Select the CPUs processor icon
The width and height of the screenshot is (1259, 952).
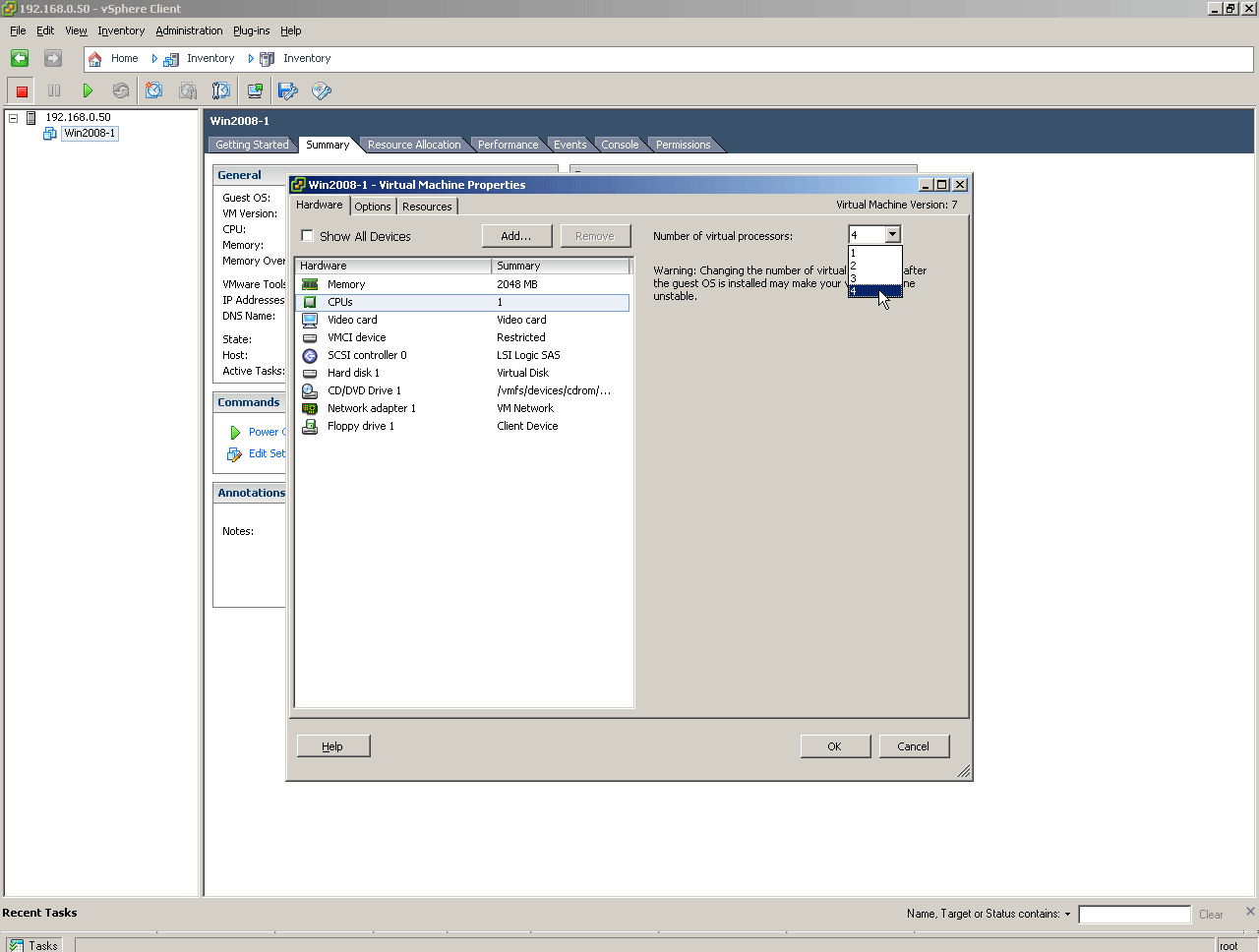pyautogui.click(x=310, y=302)
